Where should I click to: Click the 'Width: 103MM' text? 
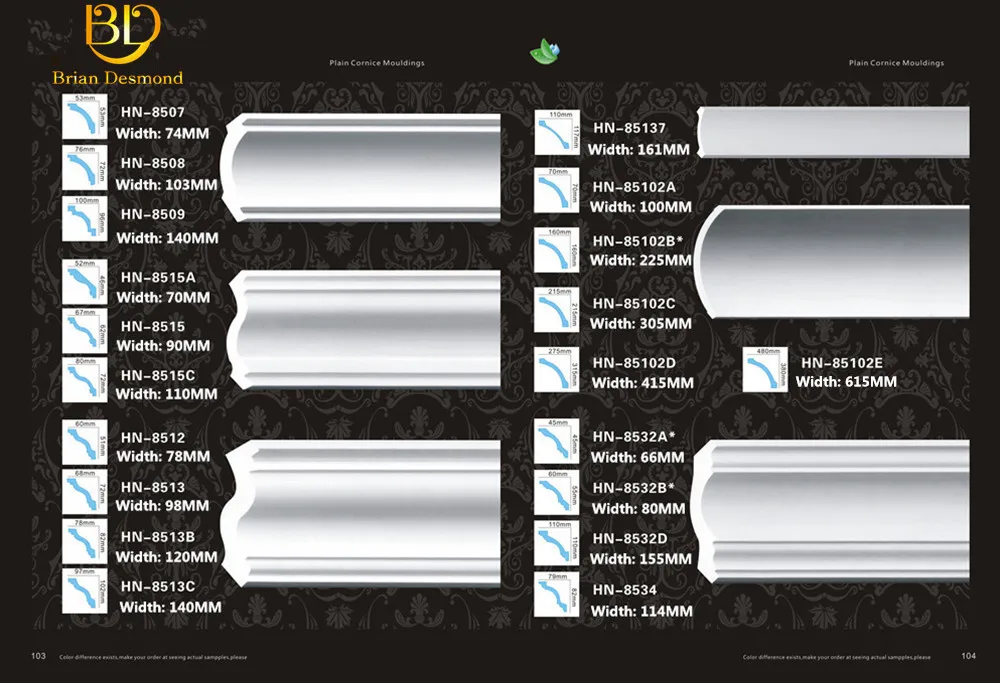(166, 185)
